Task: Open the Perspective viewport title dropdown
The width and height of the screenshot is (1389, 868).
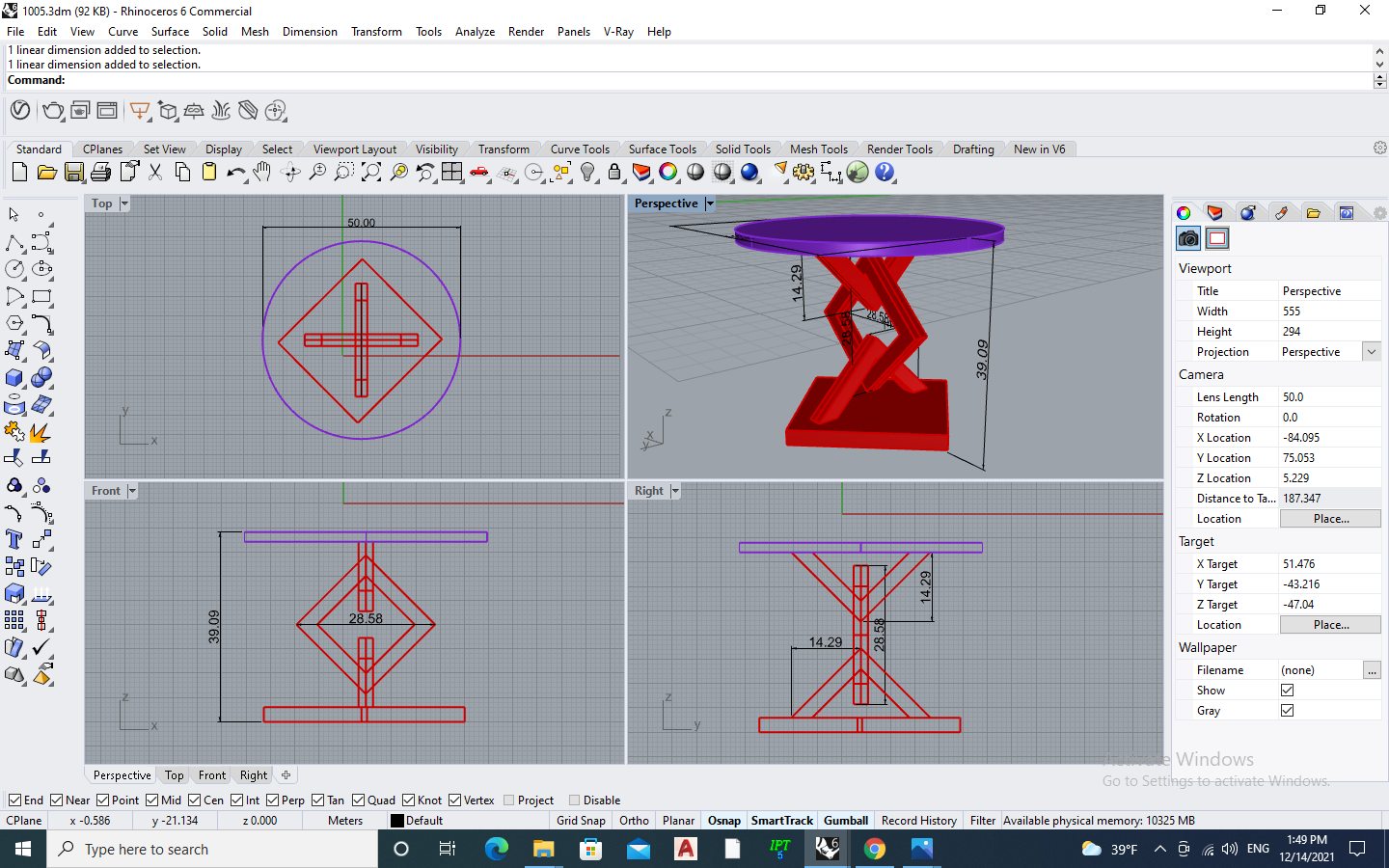Action: (710, 203)
